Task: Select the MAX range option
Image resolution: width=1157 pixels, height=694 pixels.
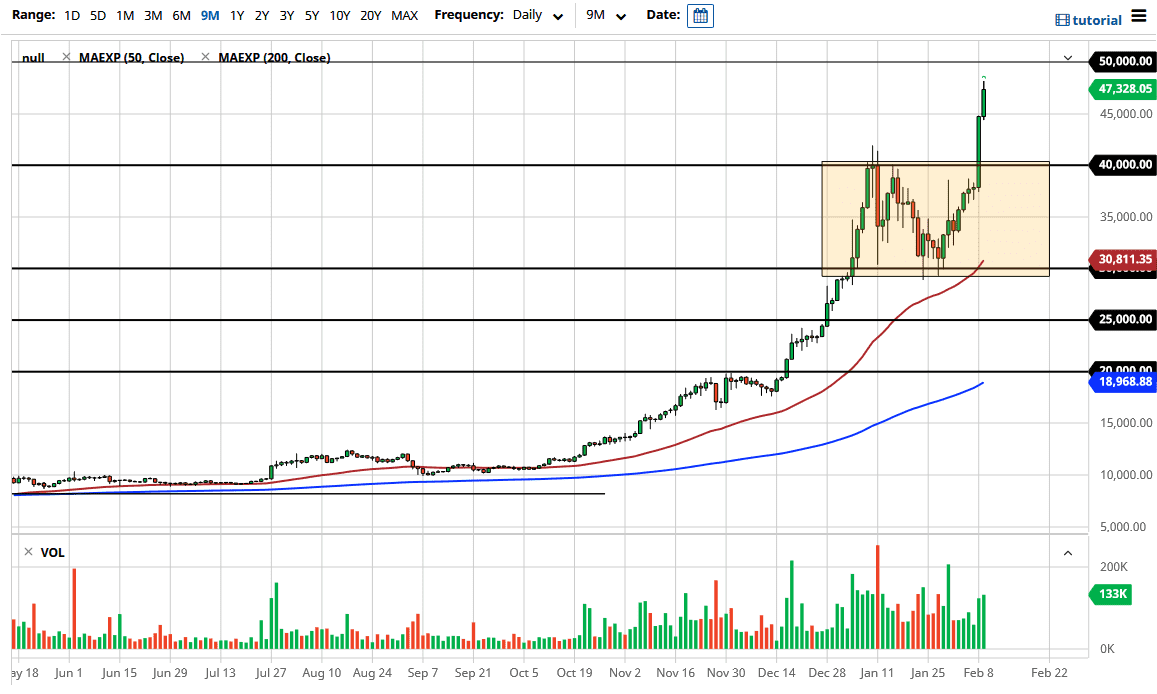Action: click(x=404, y=15)
